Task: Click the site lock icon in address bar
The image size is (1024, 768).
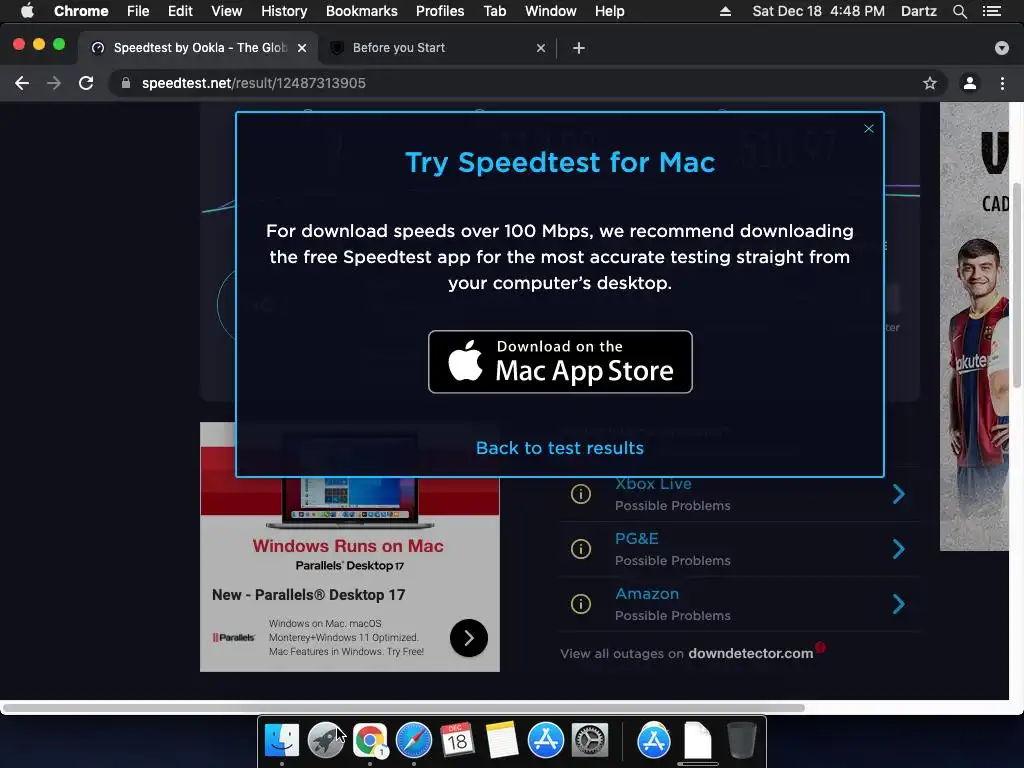Action: (x=126, y=83)
